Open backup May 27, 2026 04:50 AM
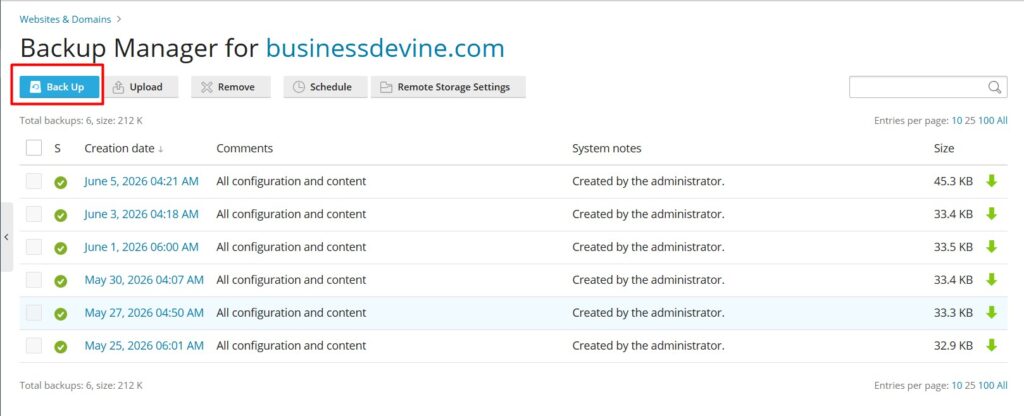Screen dimensions: 1024x416 pos(144,313)
